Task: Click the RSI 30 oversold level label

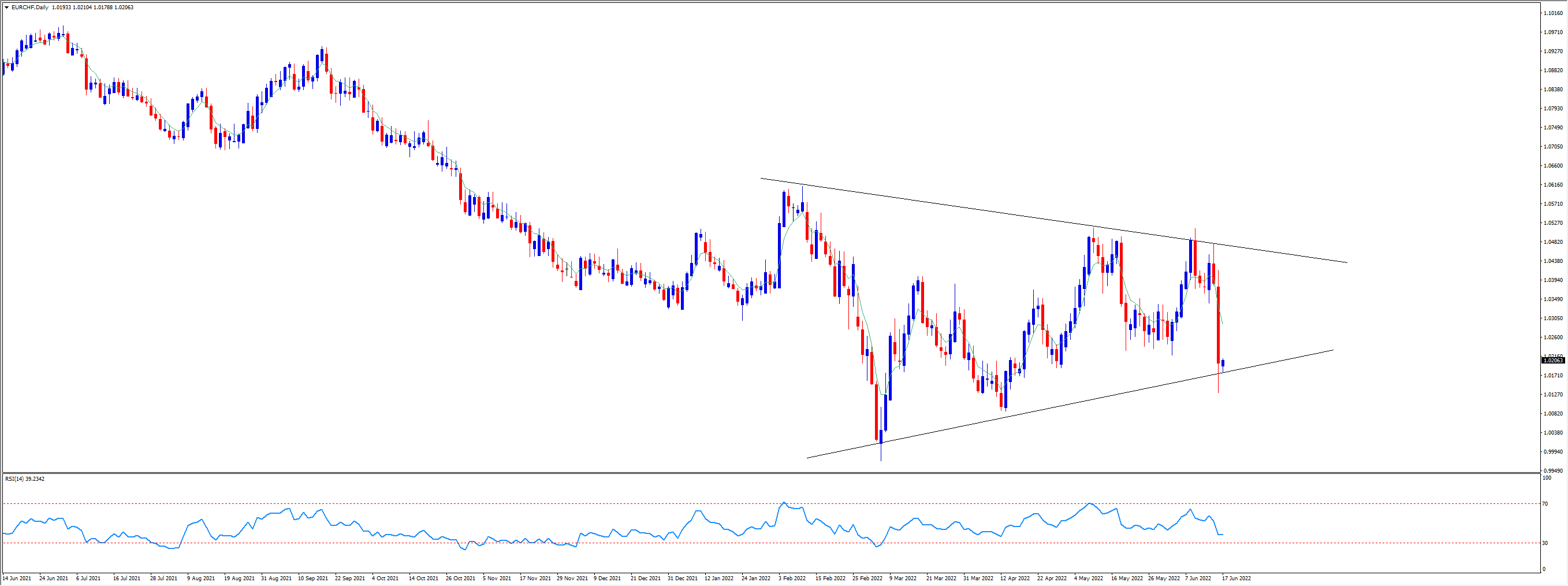Action: tap(1545, 543)
